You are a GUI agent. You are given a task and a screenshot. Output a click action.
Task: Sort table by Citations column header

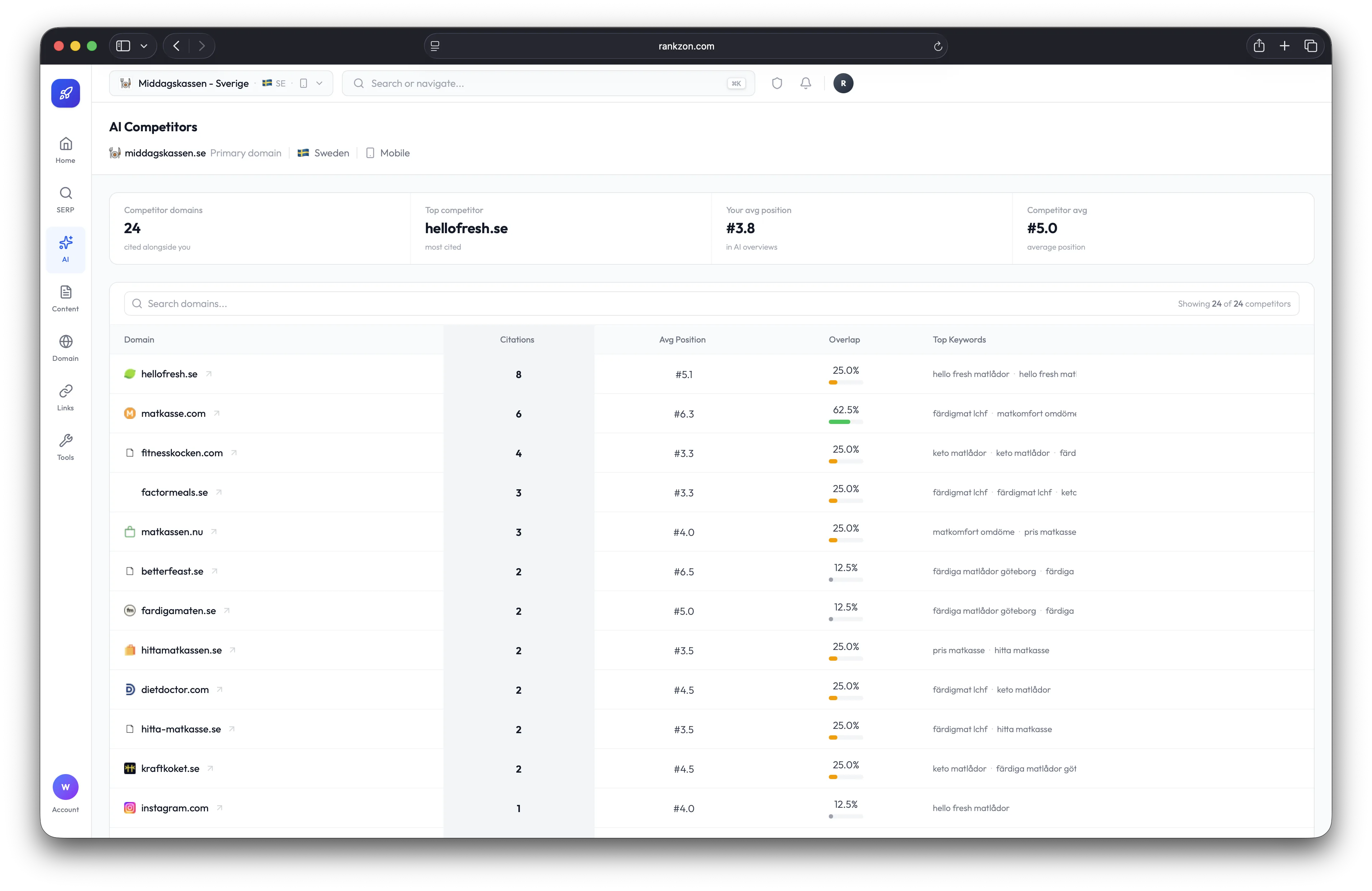[517, 339]
